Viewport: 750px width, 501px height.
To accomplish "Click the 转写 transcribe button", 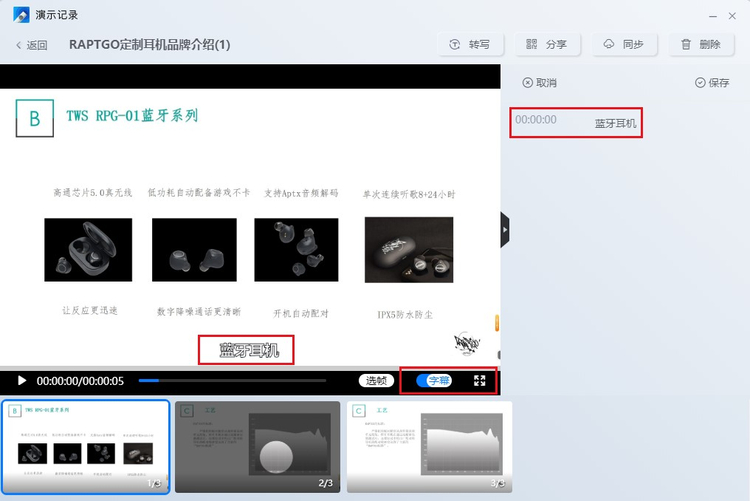I will pos(471,45).
